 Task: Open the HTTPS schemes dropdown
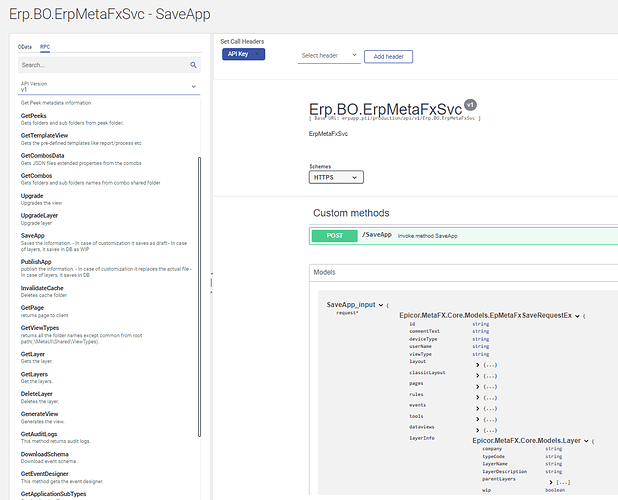click(336, 177)
